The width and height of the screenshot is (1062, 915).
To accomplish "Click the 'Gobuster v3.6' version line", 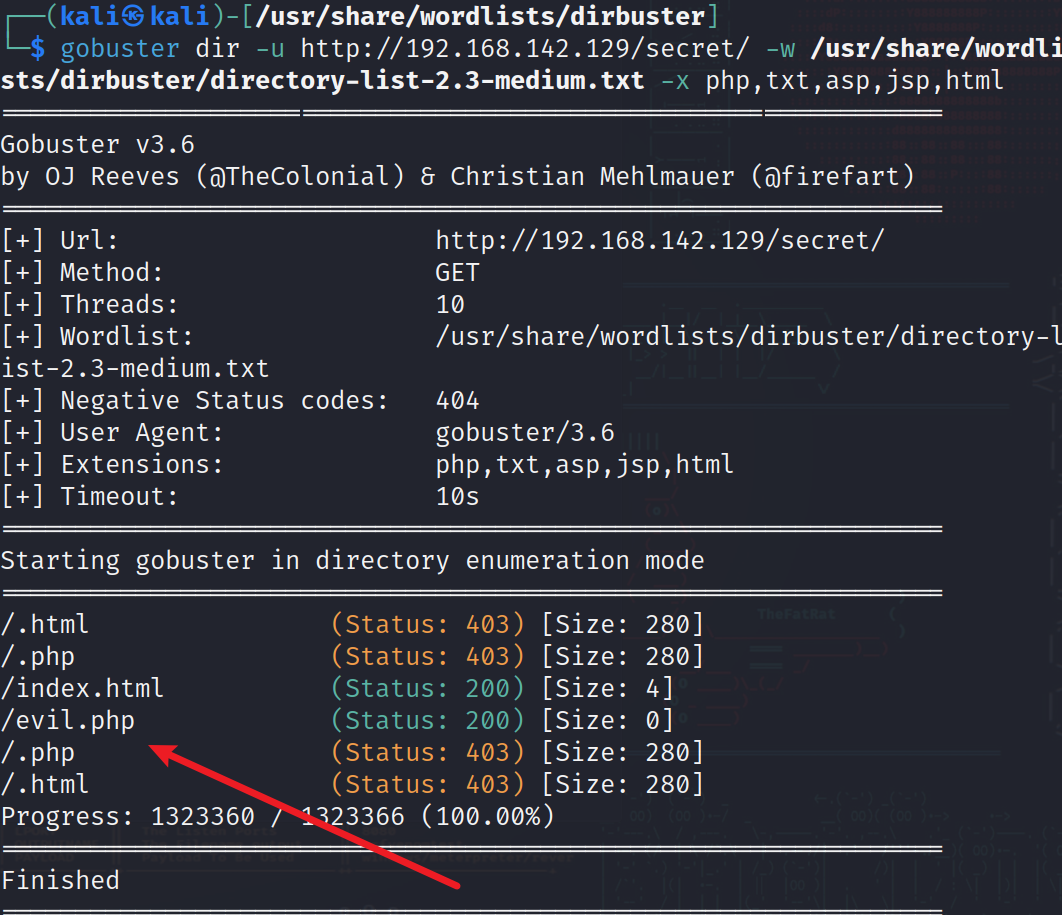I will [x=98, y=144].
